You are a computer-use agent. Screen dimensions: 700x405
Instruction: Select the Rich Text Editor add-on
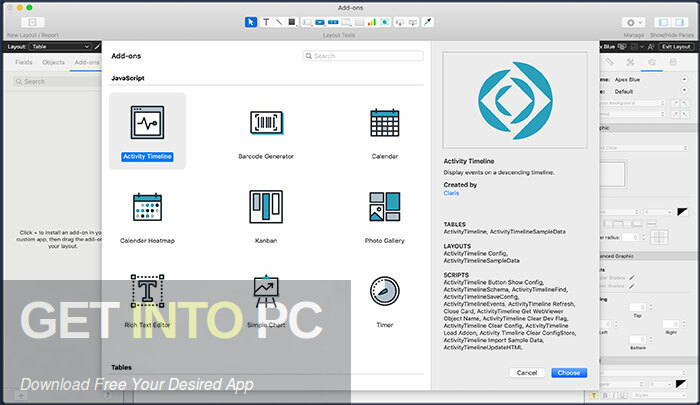pos(147,300)
